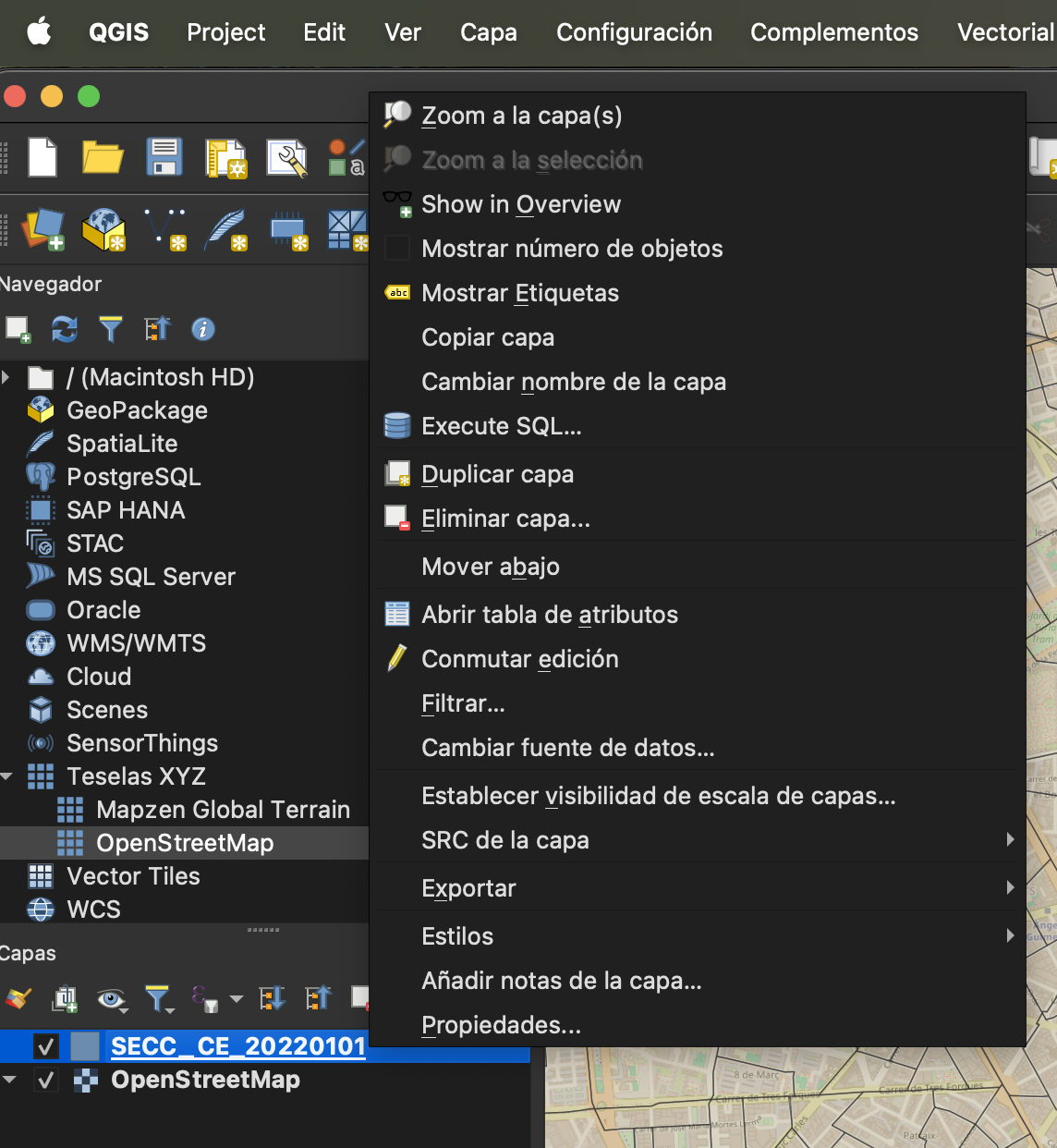The height and width of the screenshot is (1148, 1057).
Task: Select OpenStreetMap under Teselas XYZ
Action: pyautogui.click(x=185, y=843)
